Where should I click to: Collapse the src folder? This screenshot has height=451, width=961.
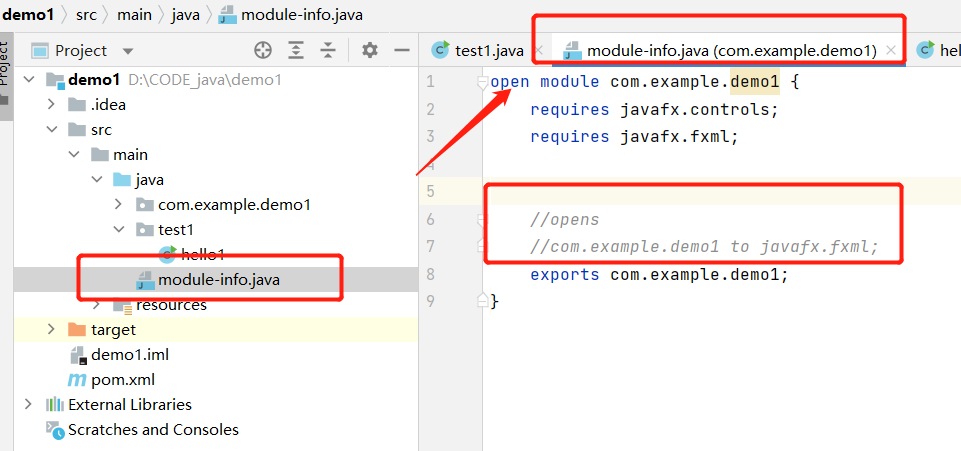coord(51,129)
